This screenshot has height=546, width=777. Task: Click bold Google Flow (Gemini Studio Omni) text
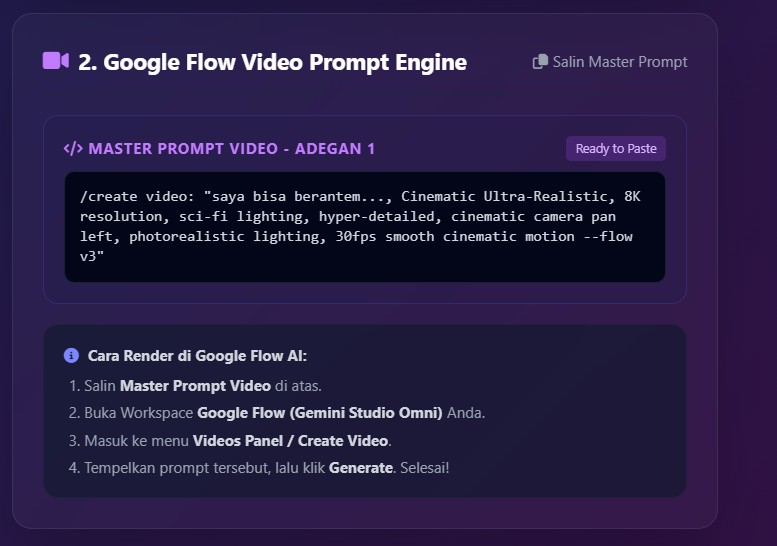(x=320, y=413)
